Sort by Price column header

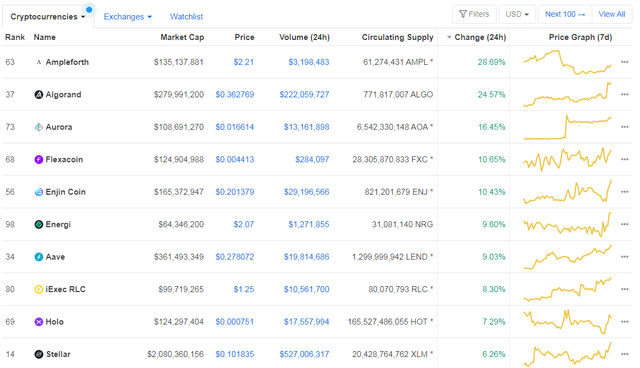click(x=244, y=37)
